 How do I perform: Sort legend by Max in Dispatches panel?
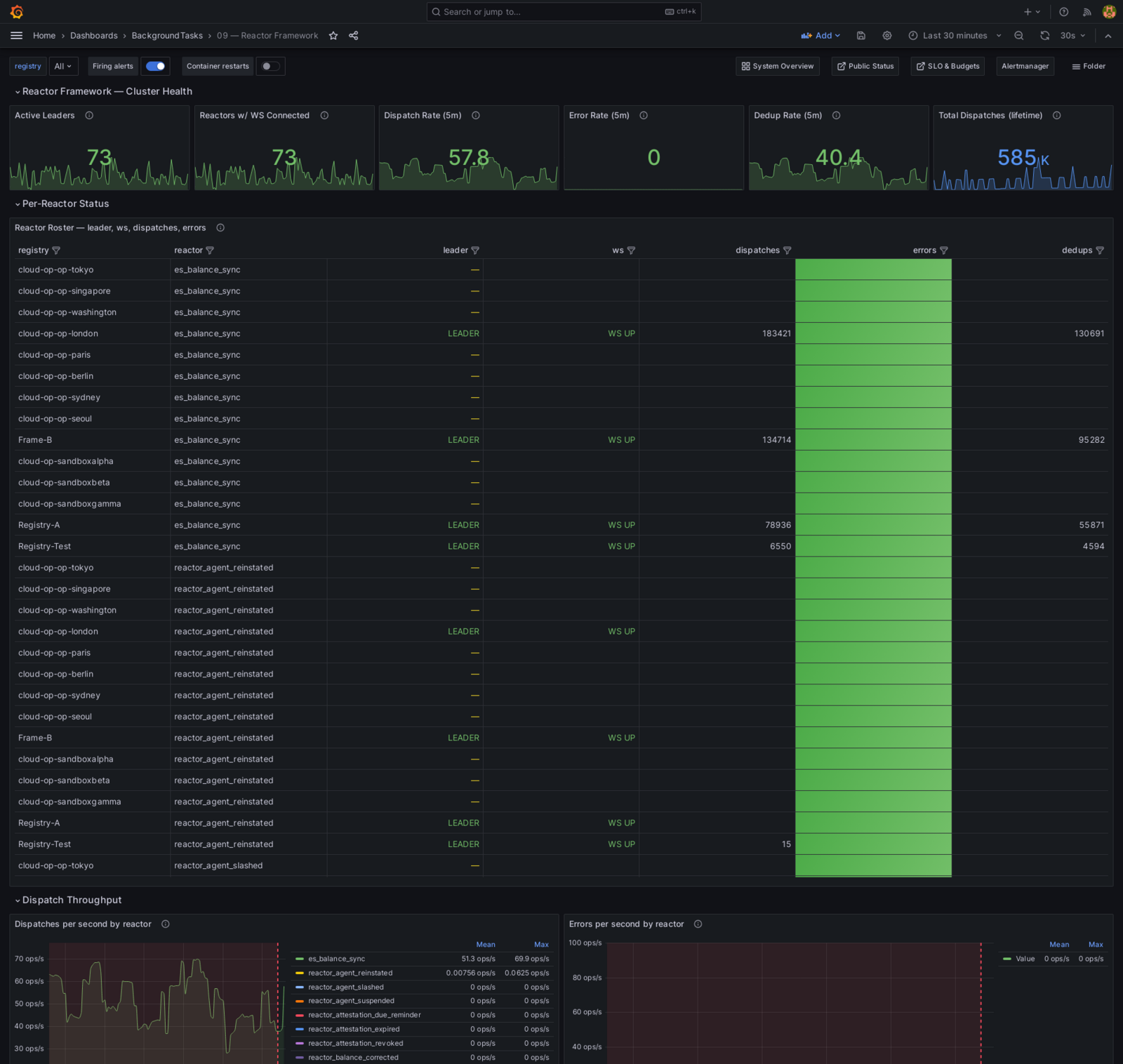click(x=541, y=945)
